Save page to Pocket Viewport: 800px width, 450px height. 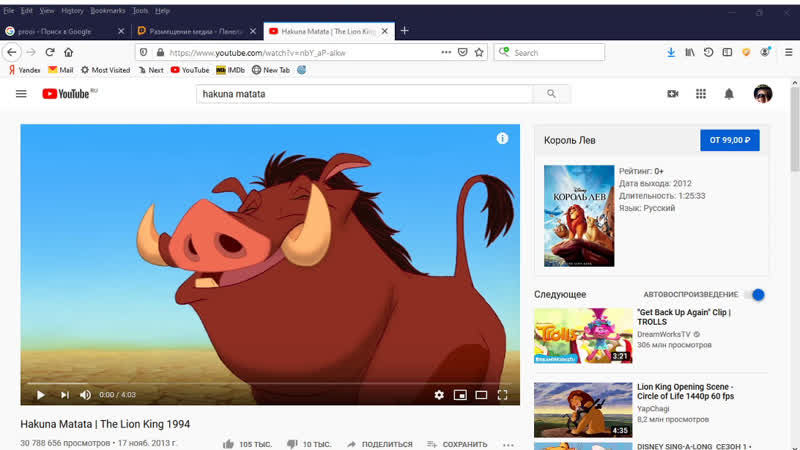coord(463,52)
